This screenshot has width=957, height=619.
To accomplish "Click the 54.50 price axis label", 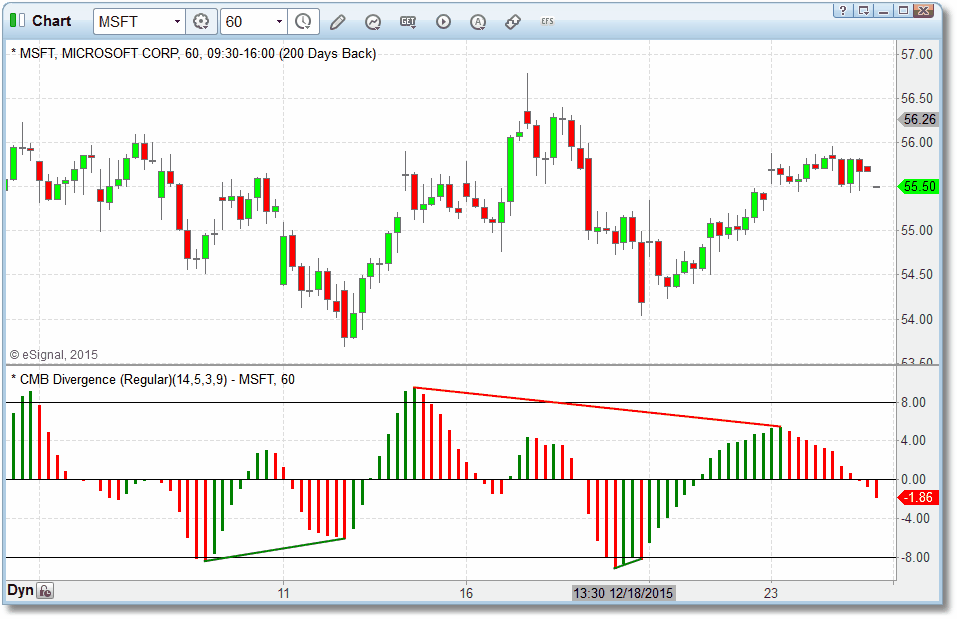I will (917, 275).
